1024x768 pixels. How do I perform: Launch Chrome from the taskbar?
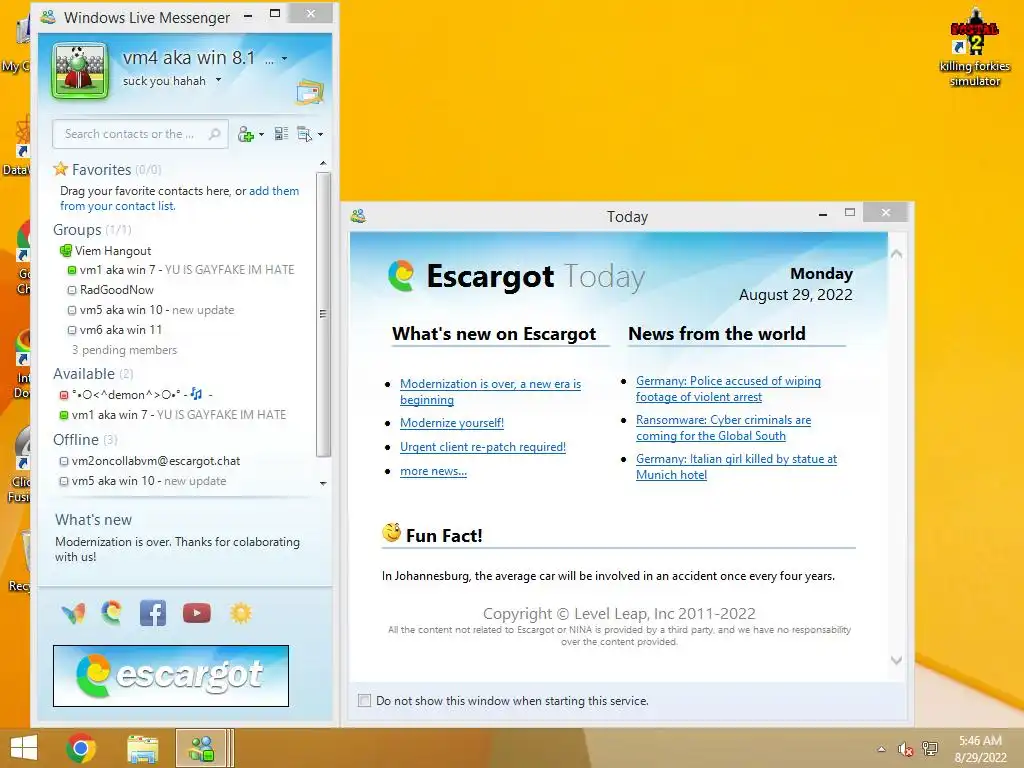click(81, 748)
